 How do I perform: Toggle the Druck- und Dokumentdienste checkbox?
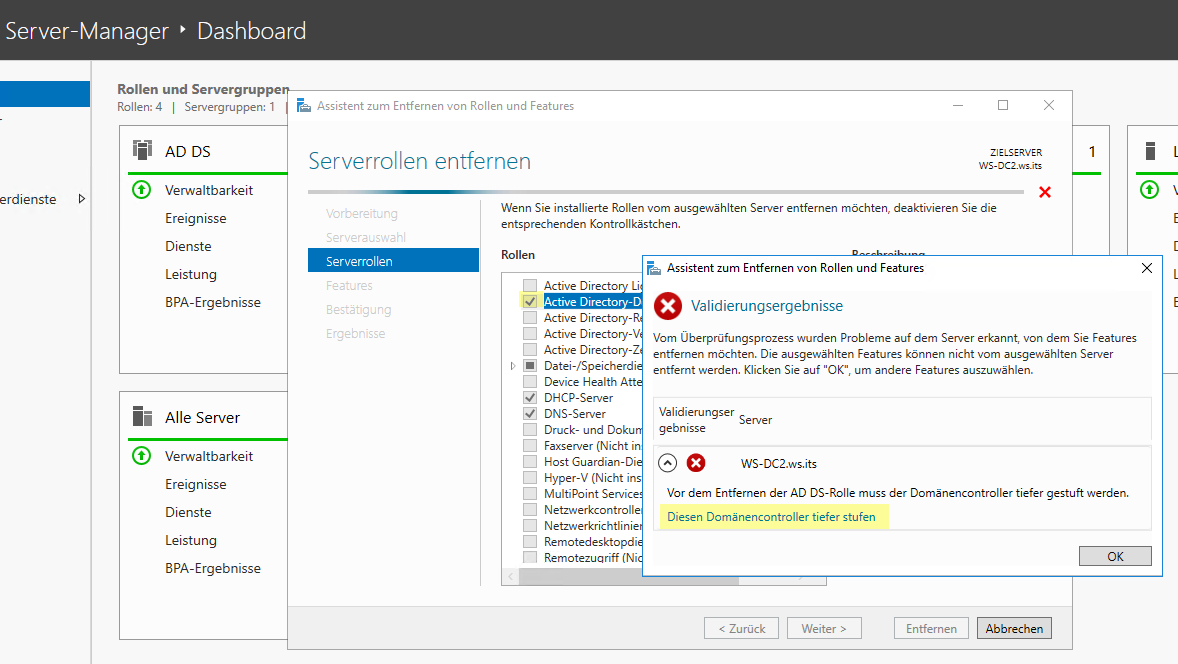tap(530, 430)
